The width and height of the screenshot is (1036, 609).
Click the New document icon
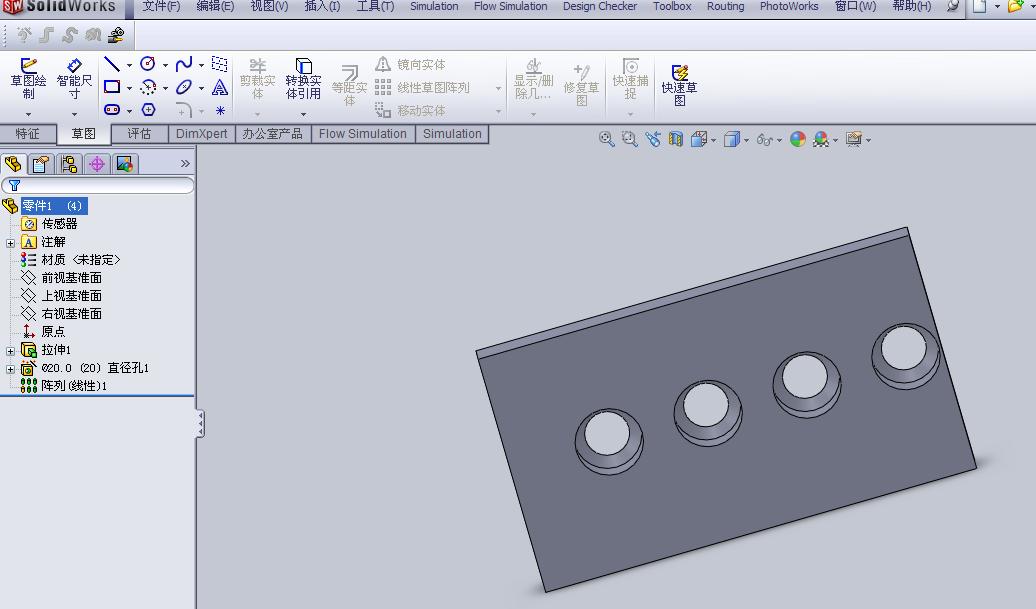(x=980, y=7)
